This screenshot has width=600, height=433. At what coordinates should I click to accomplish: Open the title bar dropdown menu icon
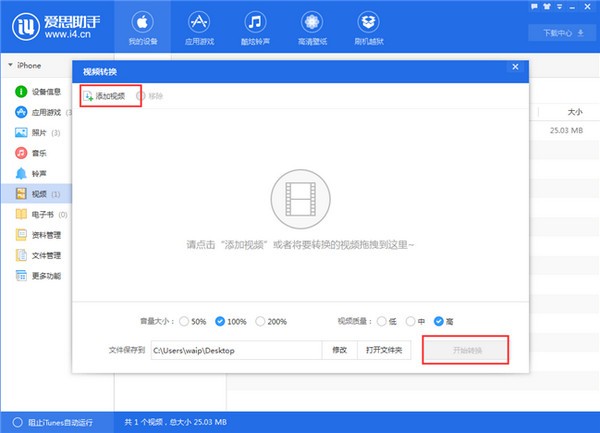pyautogui.click(x=559, y=7)
